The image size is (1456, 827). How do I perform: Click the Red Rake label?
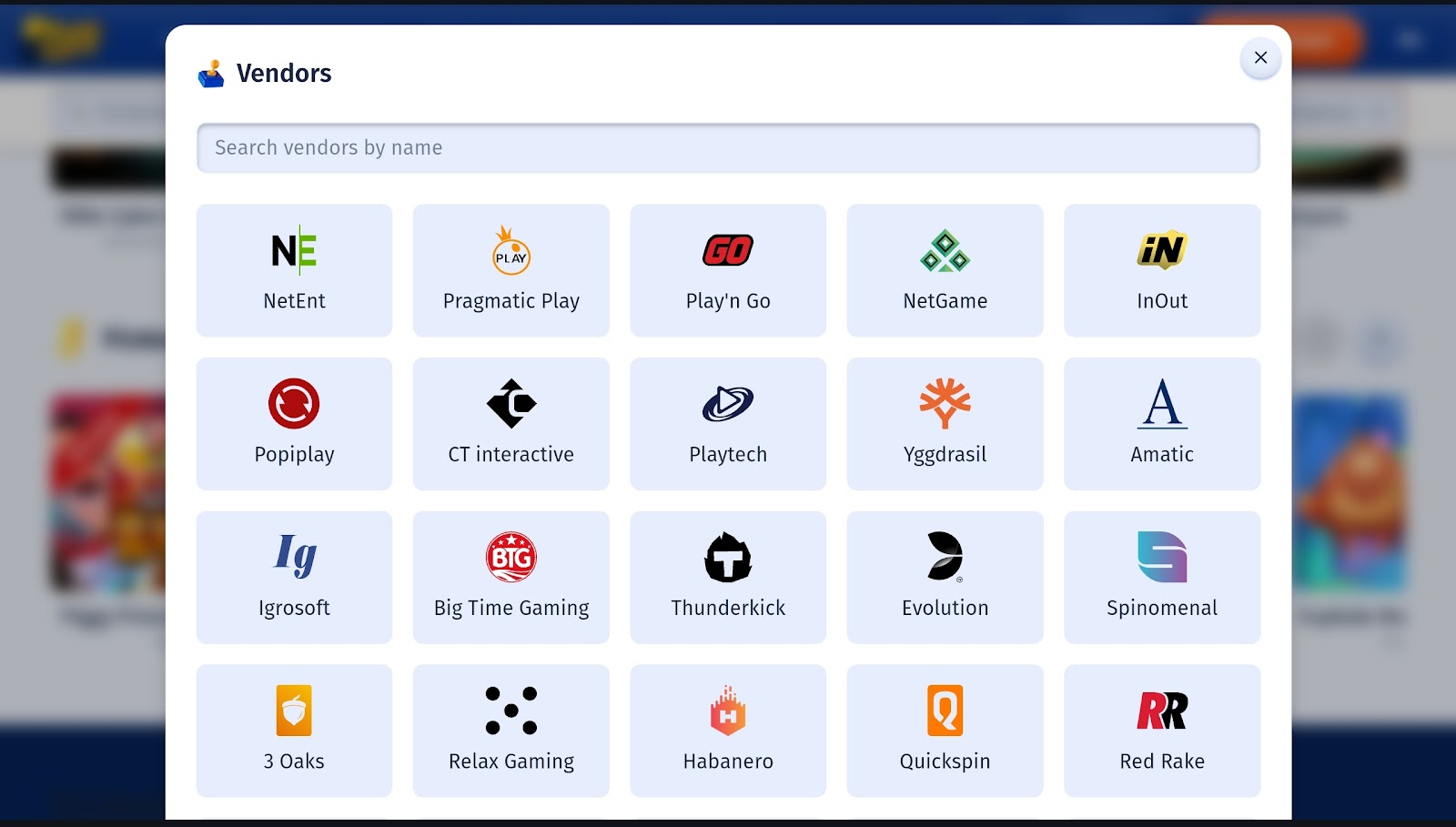click(x=1162, y=761)
